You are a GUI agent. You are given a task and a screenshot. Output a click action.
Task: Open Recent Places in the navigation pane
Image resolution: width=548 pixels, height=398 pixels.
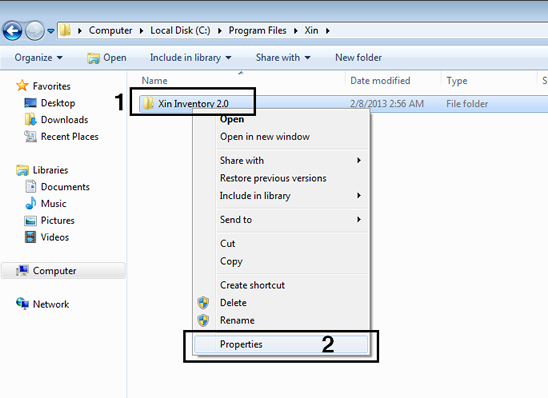(70, 137)
